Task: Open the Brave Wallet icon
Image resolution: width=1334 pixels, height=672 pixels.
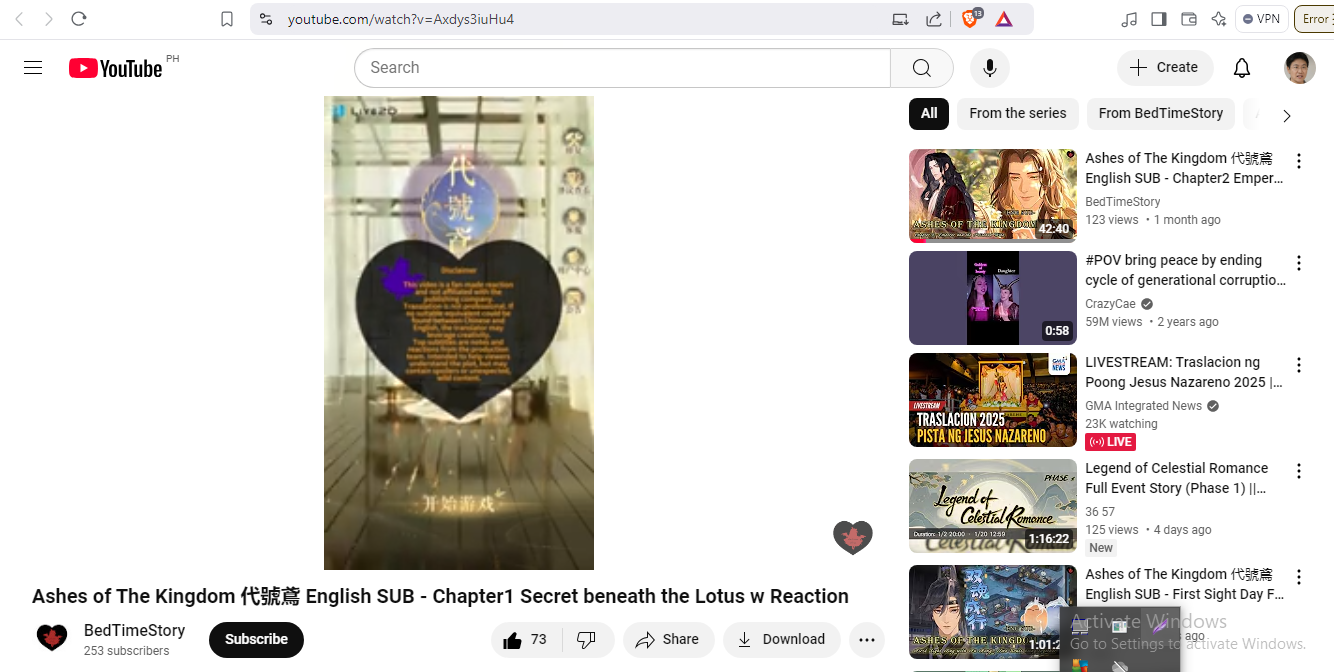Action: tap(1189, 19)
